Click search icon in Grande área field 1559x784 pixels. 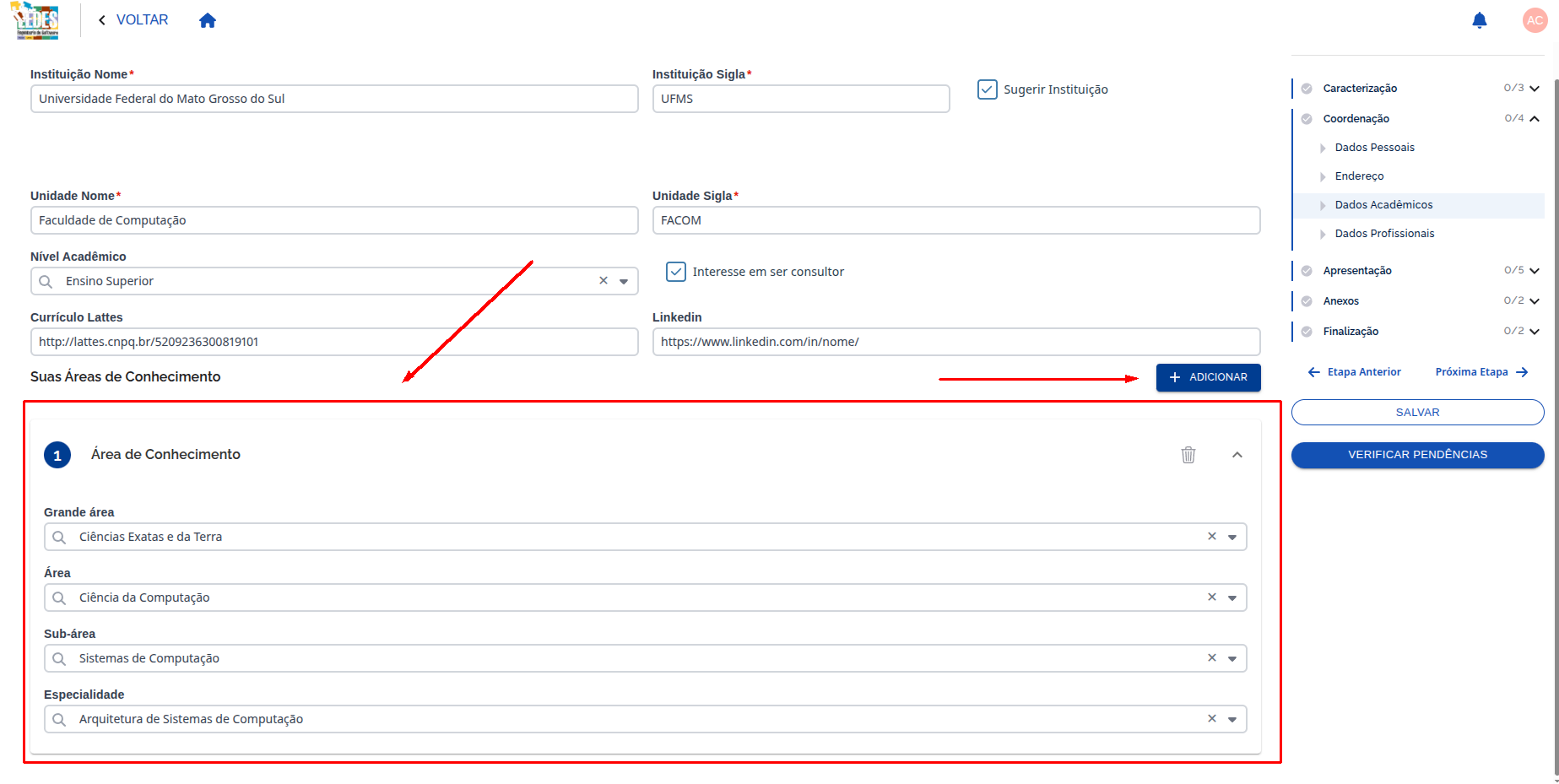(x=59, y=538)
